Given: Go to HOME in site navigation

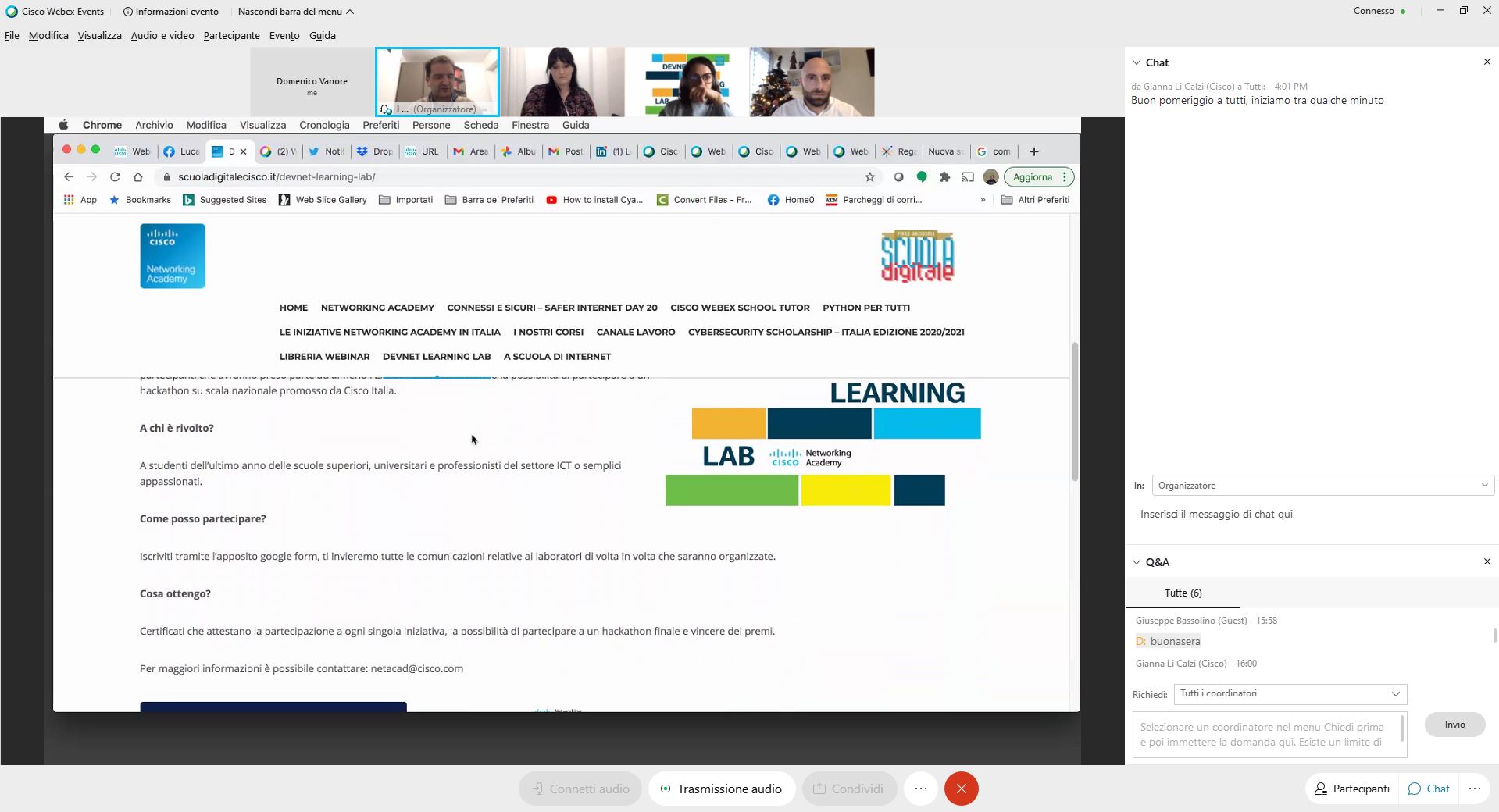Looking at the screenshot, I should pos(294,308).
